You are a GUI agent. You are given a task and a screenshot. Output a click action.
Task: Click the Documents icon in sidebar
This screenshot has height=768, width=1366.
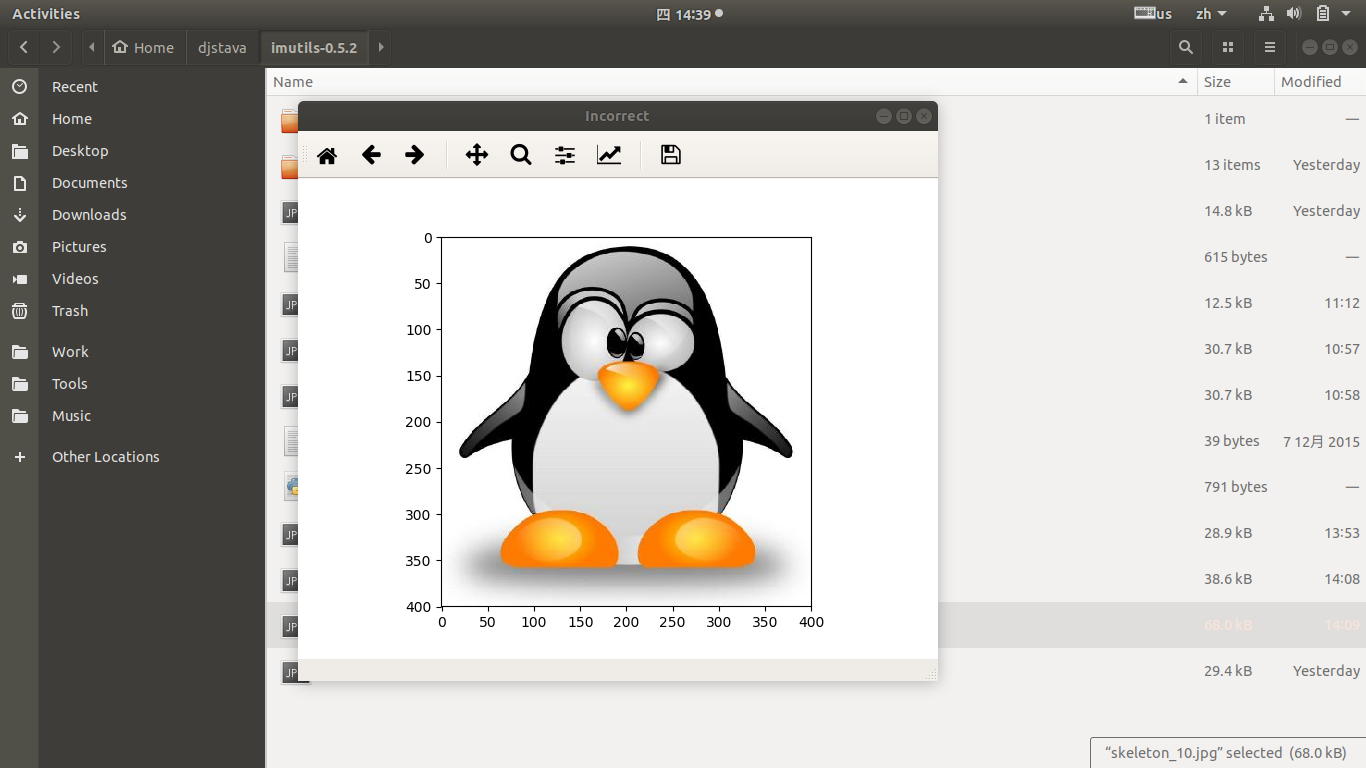[19, 183]
